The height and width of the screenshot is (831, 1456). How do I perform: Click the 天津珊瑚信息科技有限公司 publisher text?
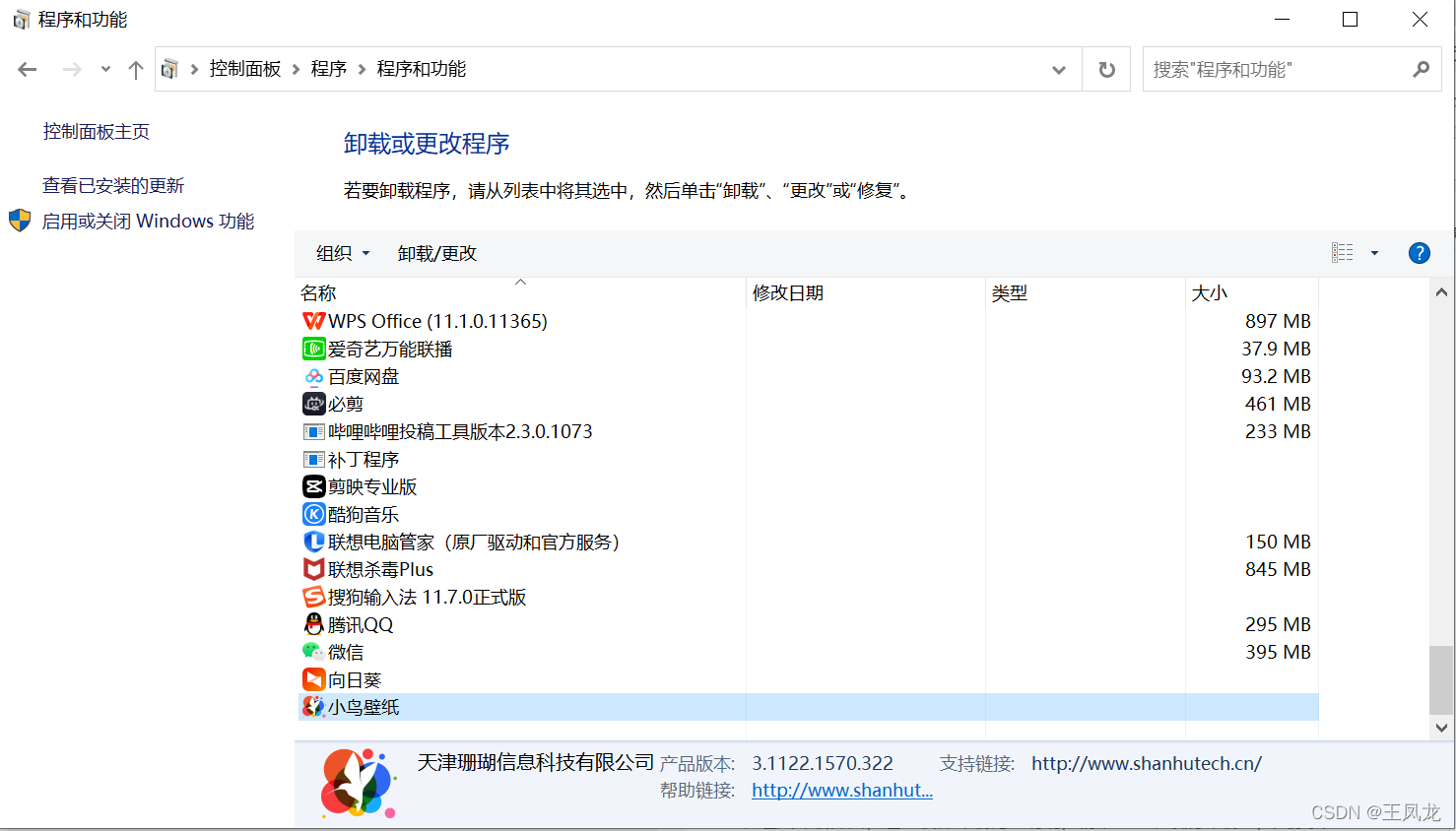(x=536, y=762)
